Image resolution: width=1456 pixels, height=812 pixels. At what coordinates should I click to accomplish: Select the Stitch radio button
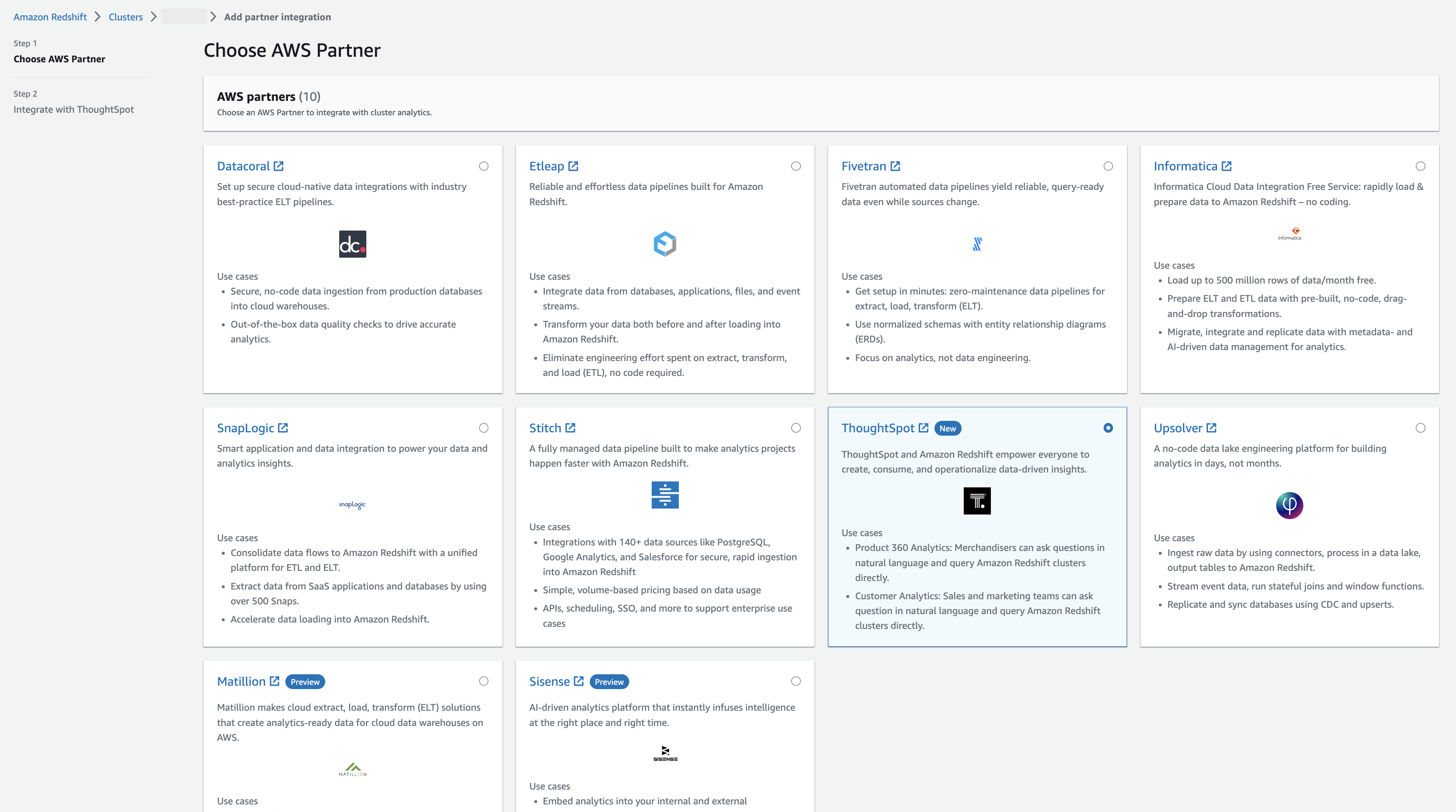tap(796, 428)
